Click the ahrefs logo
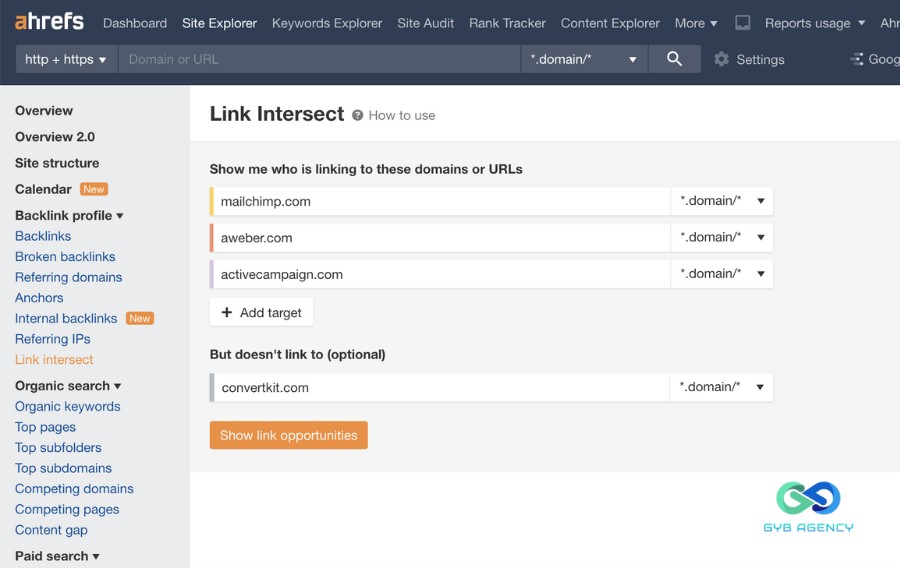This screenshot has height=568, width=900. (x=49, y=22)
